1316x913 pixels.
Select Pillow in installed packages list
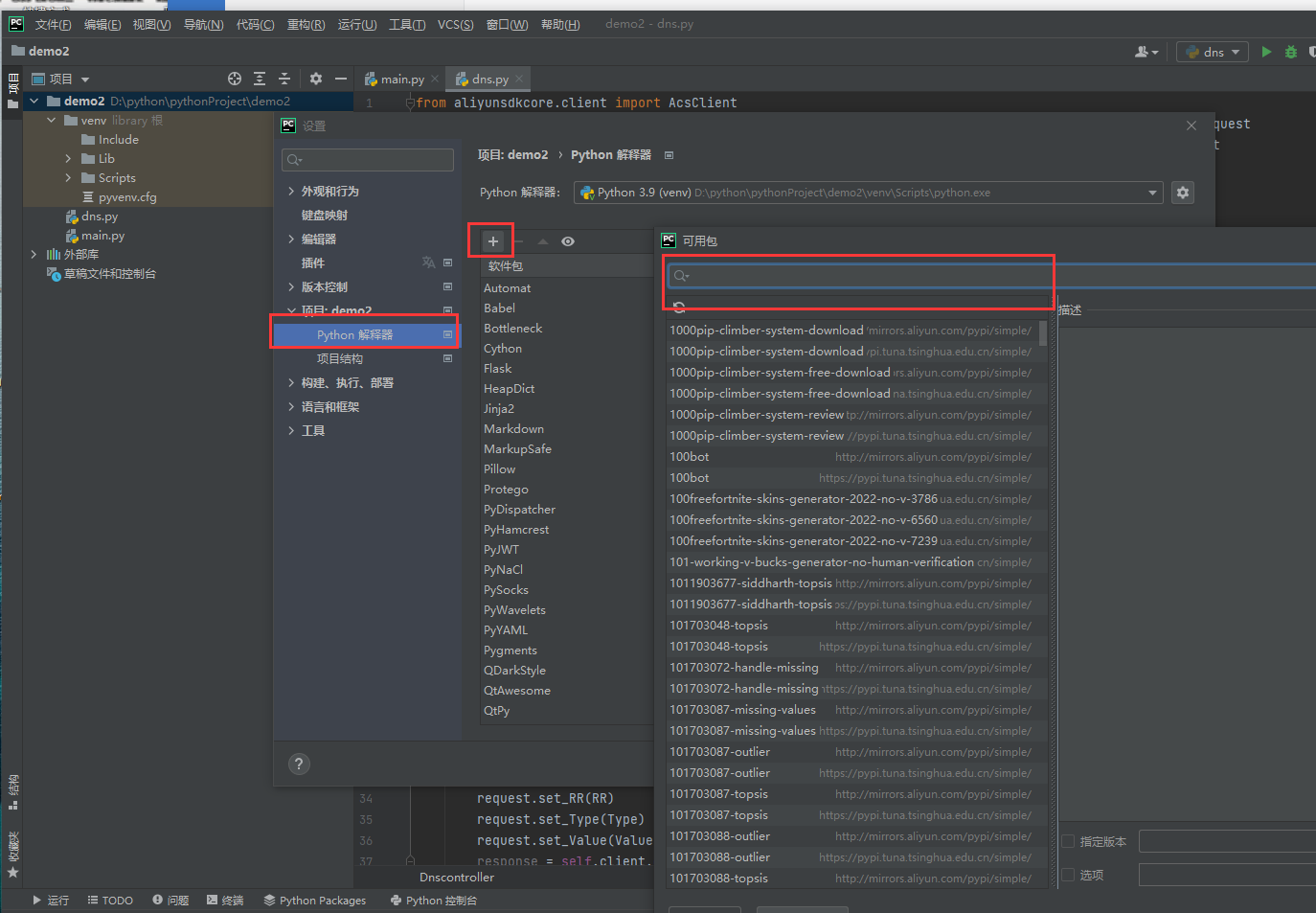point(500,469)
